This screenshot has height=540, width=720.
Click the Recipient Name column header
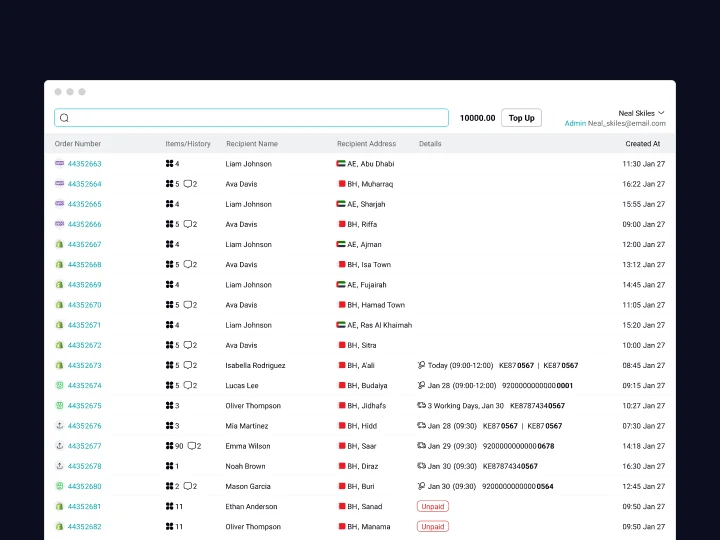[252, 144]
